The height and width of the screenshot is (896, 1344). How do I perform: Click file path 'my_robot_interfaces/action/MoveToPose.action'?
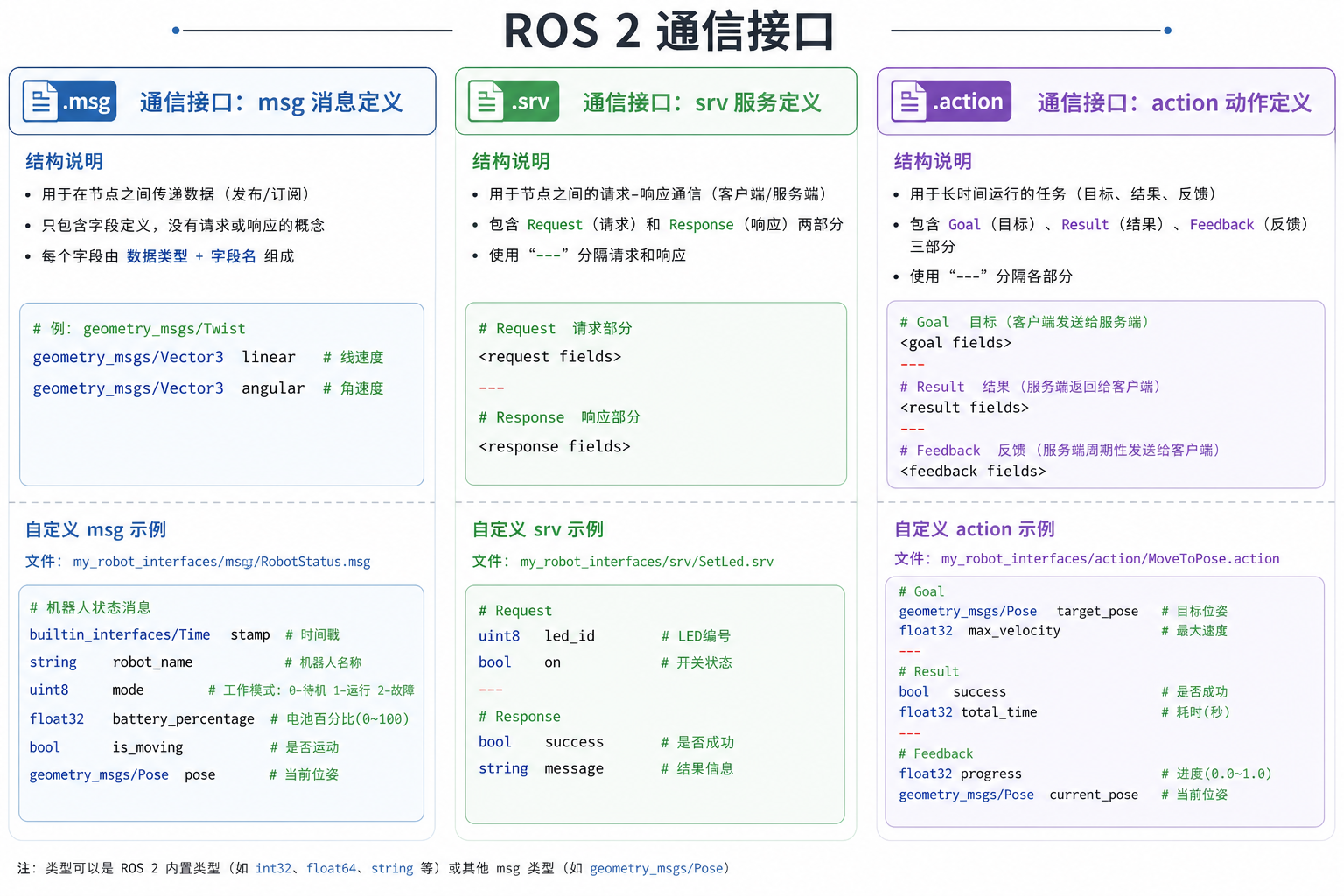coord(1110,559)
